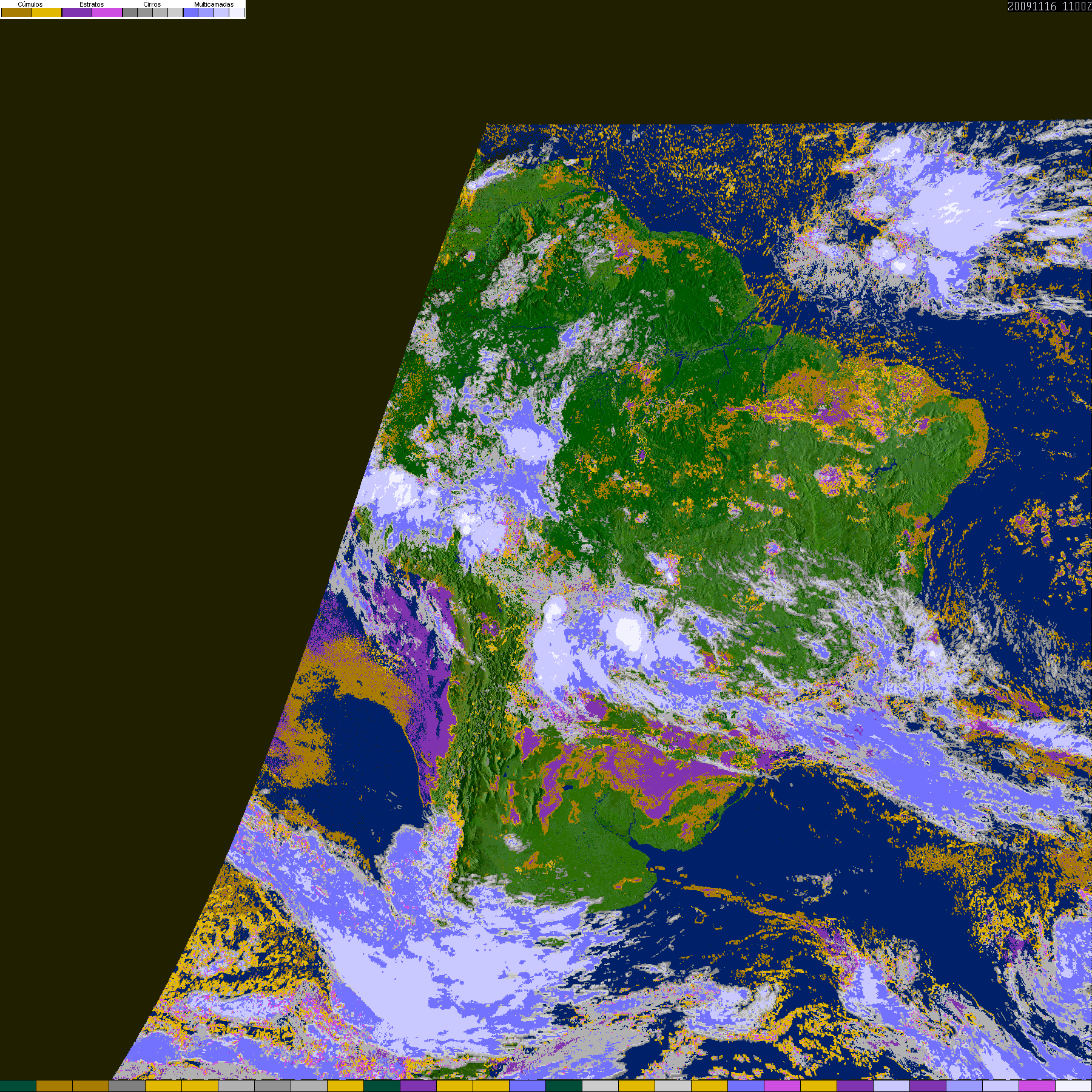Screen dimensions: 1092x1092
Task: Select the yellow Cúmulos legend swatch
Action: tap(47, 13)
